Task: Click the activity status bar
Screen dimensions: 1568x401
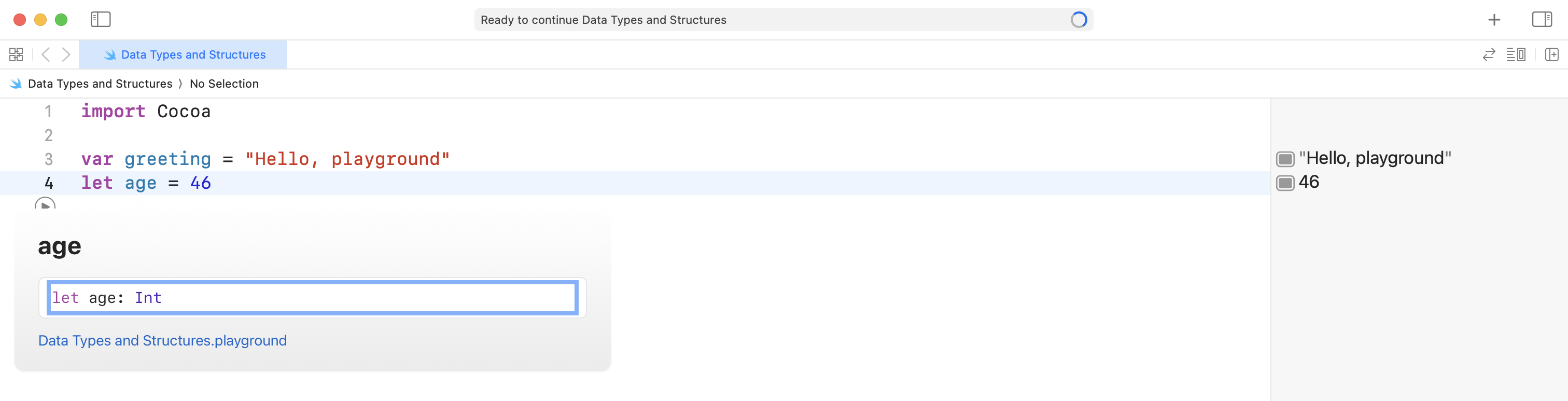Action: click(773, 20)
